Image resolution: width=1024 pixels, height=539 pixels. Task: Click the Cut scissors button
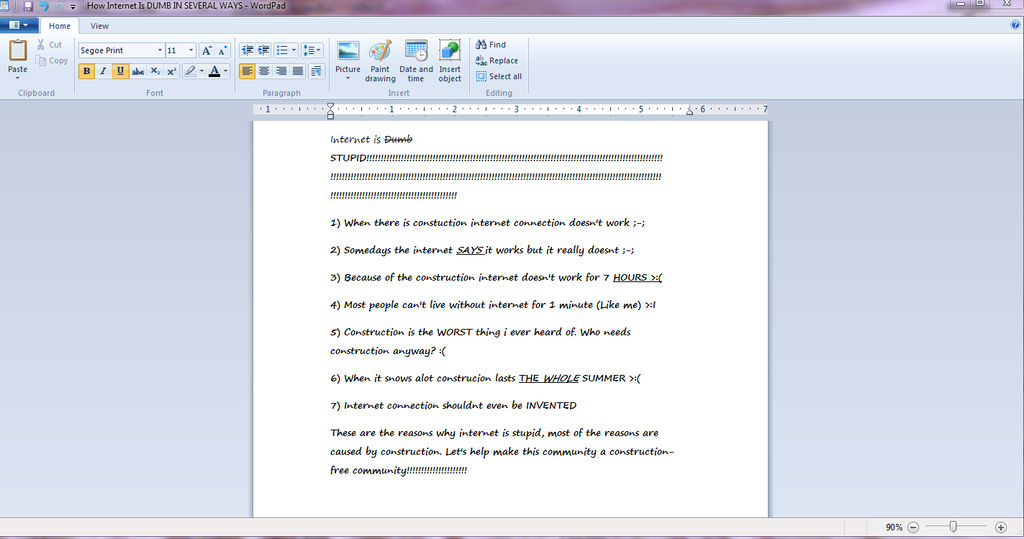50,44
